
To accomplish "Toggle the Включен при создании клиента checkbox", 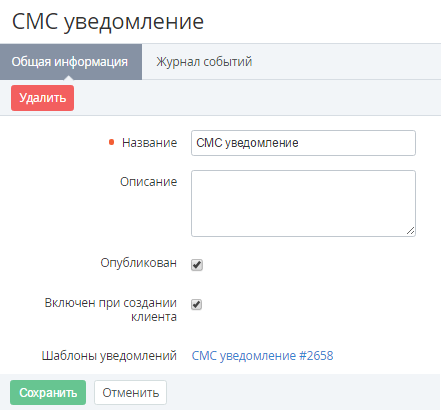I will [196, 304].
